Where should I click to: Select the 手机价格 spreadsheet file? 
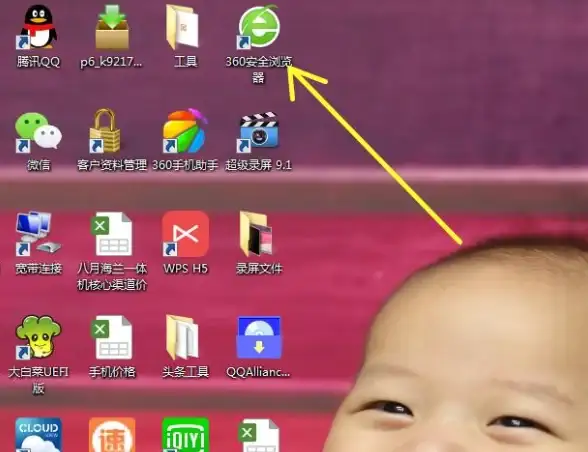tap(112, 338)
